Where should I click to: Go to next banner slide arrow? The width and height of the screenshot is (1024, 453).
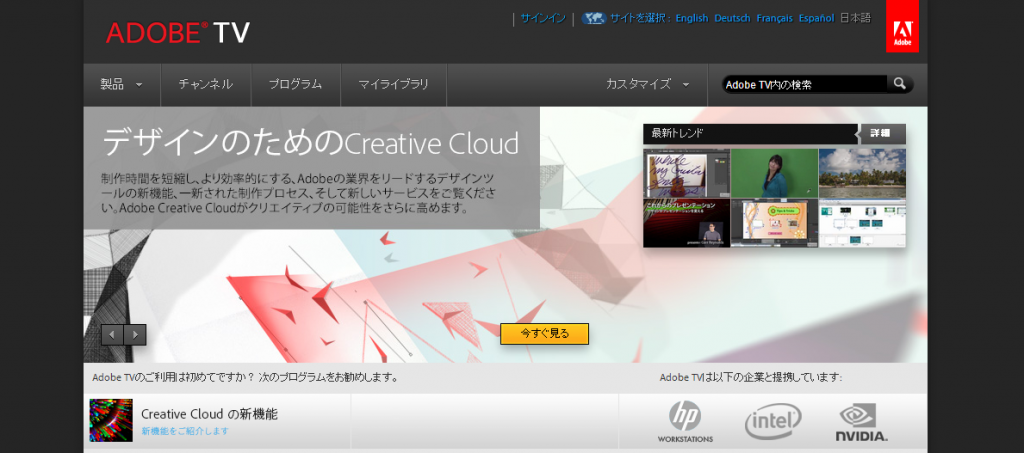[x=135, y=335]
